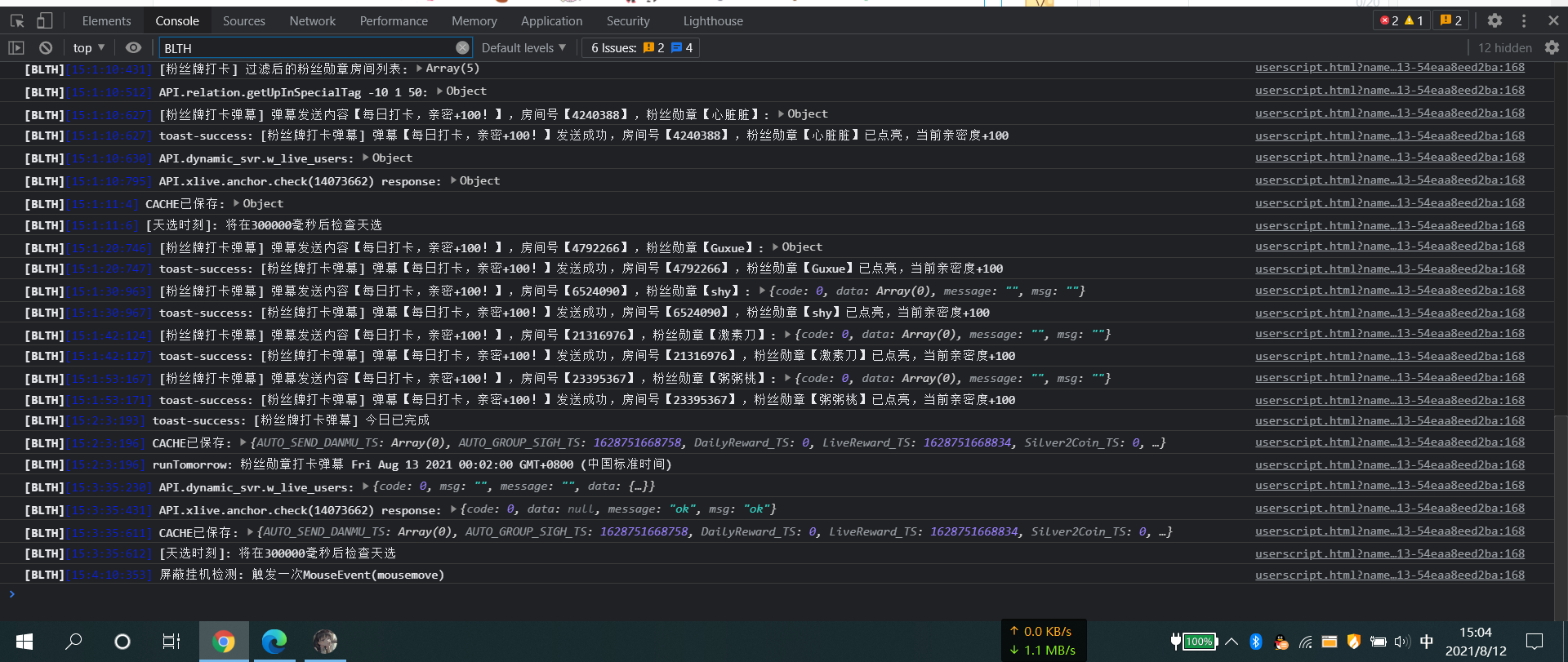The height and width of the screenshot is (662, 1568).
Task: Clear the BLTH filter text
Action: coord(462,48)
